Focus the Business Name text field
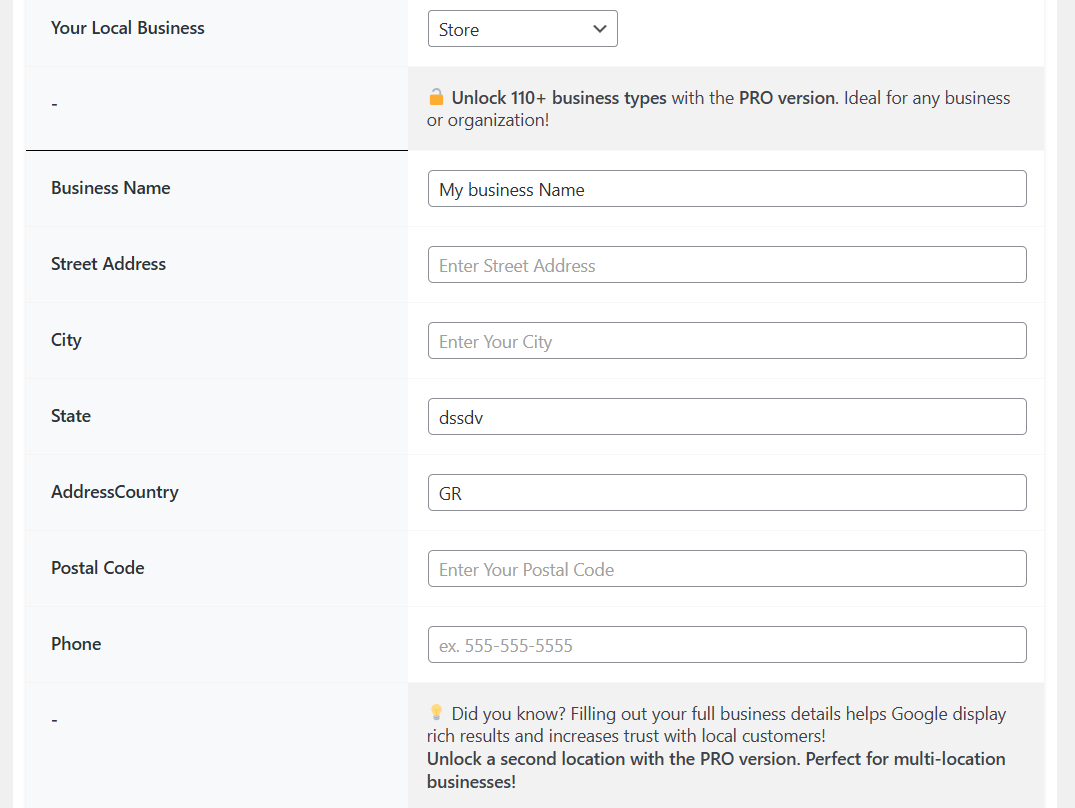The width and height of the screenshot is (1075, 808). coord(726,189)
